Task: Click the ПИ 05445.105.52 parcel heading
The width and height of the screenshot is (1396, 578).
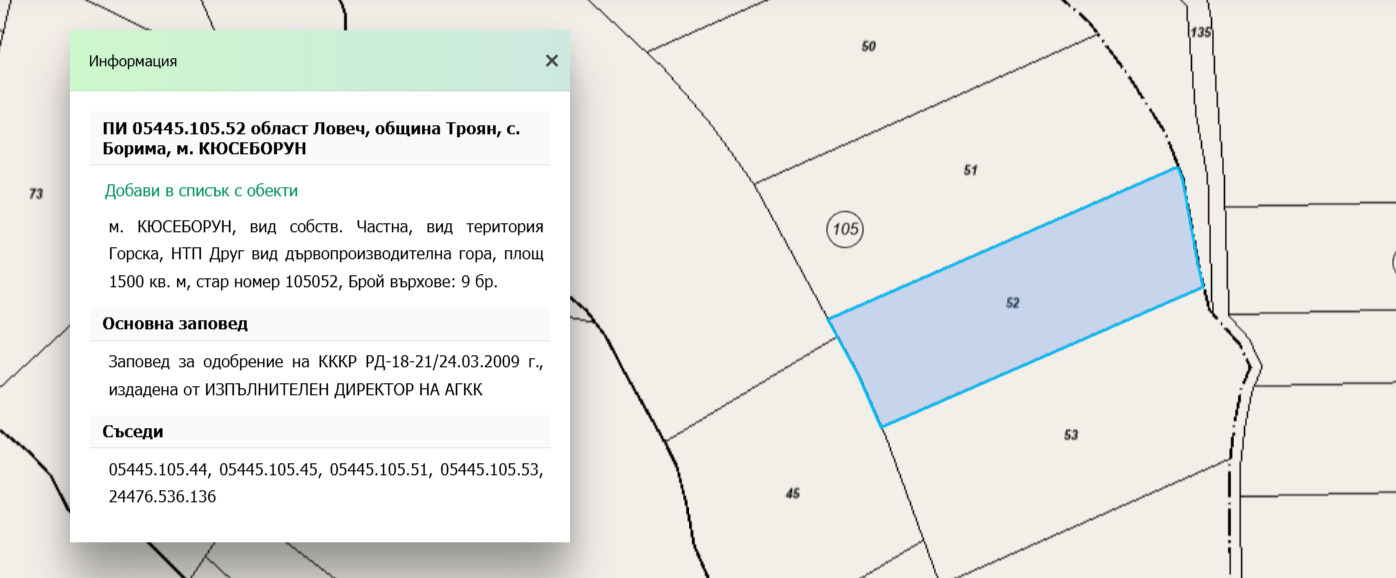Action: click(310, 138)
